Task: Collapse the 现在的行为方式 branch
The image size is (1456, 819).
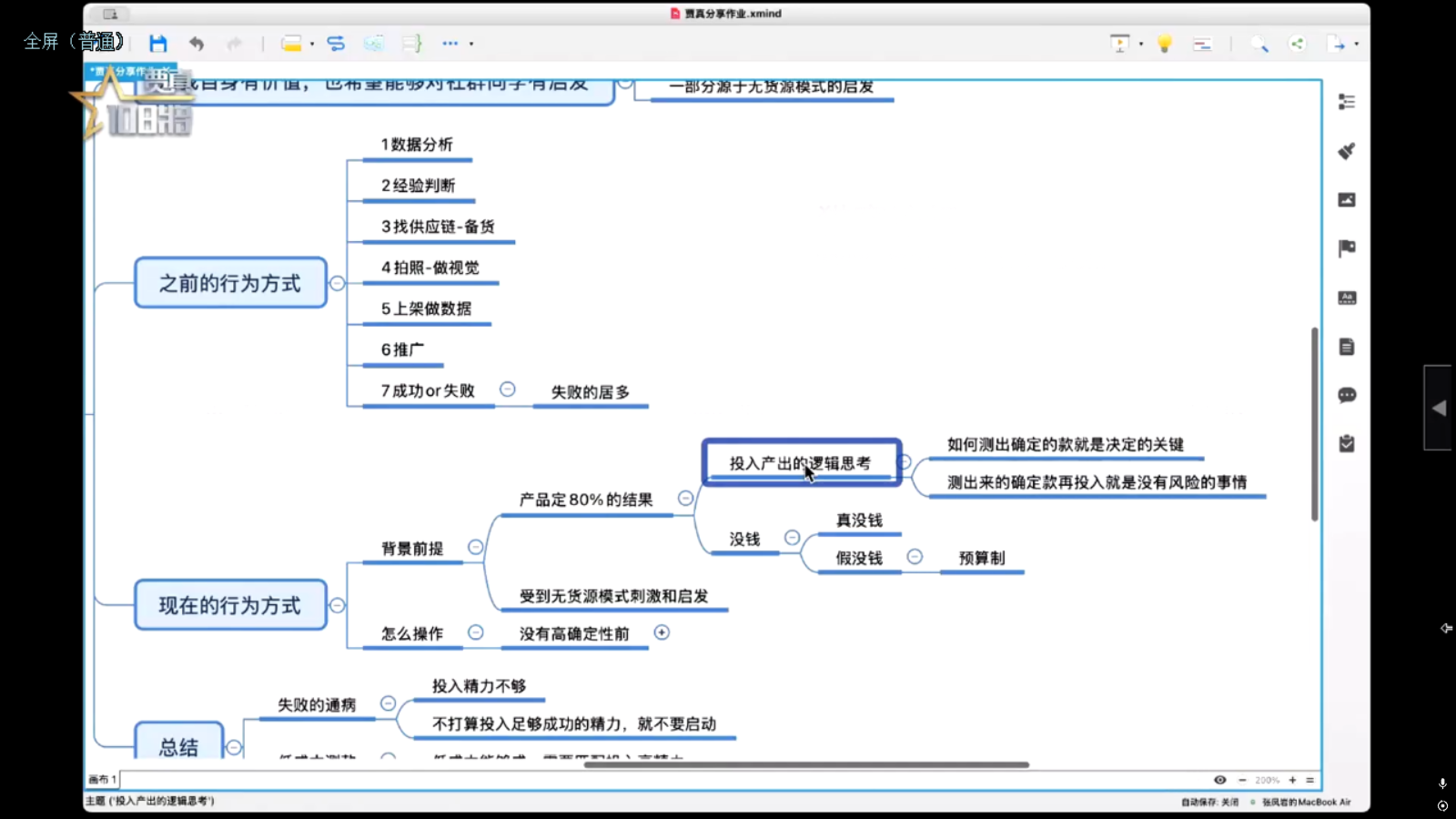Action: pyautogui.click(x=338, y=605)
